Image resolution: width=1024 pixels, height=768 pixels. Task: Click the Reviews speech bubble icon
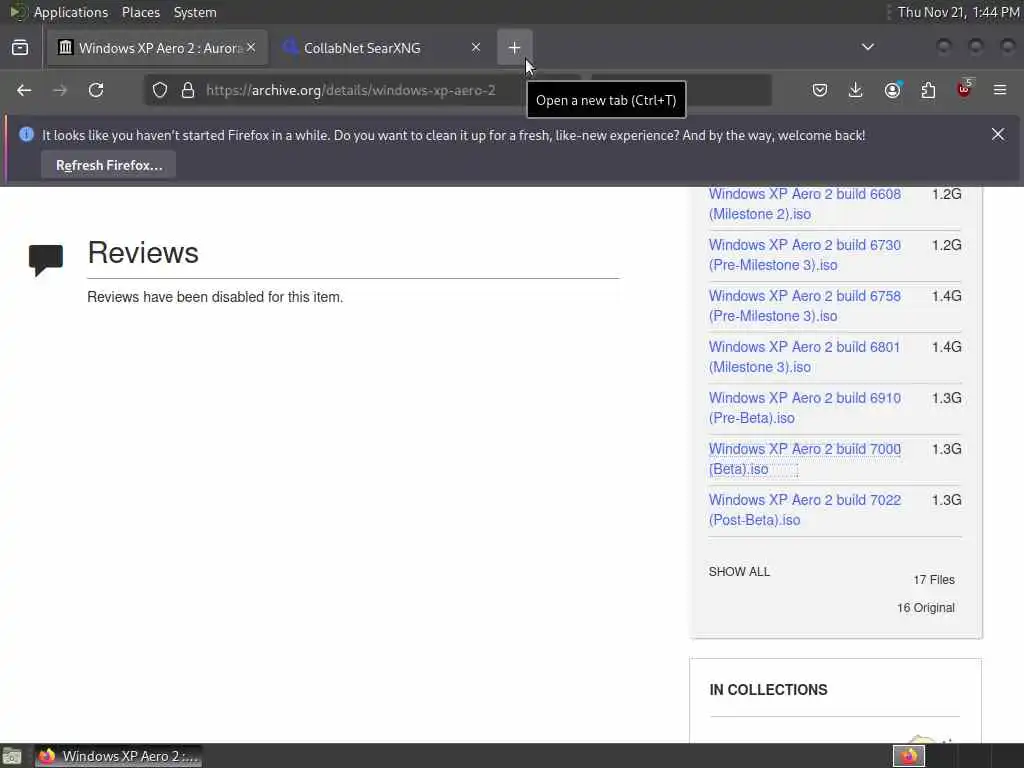click(46, 260)
